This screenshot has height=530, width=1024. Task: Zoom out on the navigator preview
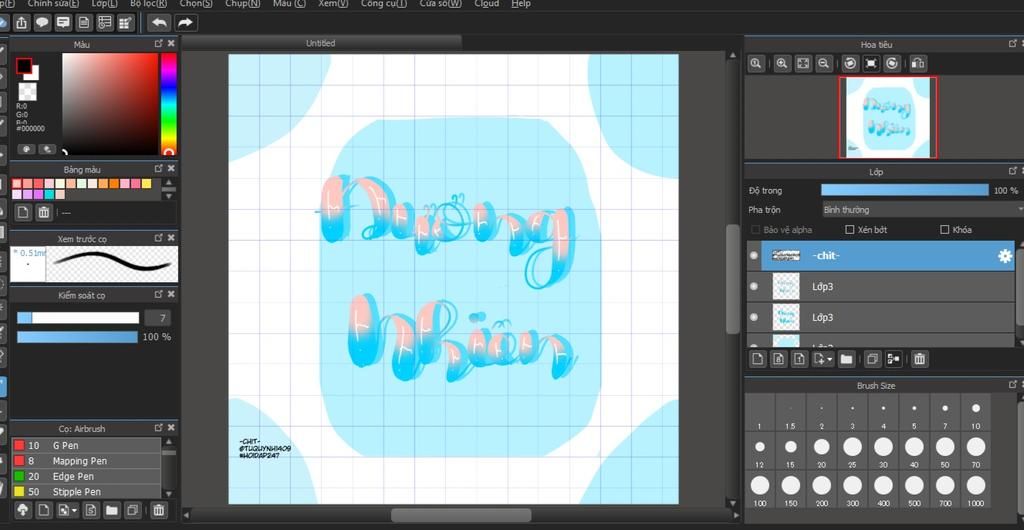coord(824,63)
